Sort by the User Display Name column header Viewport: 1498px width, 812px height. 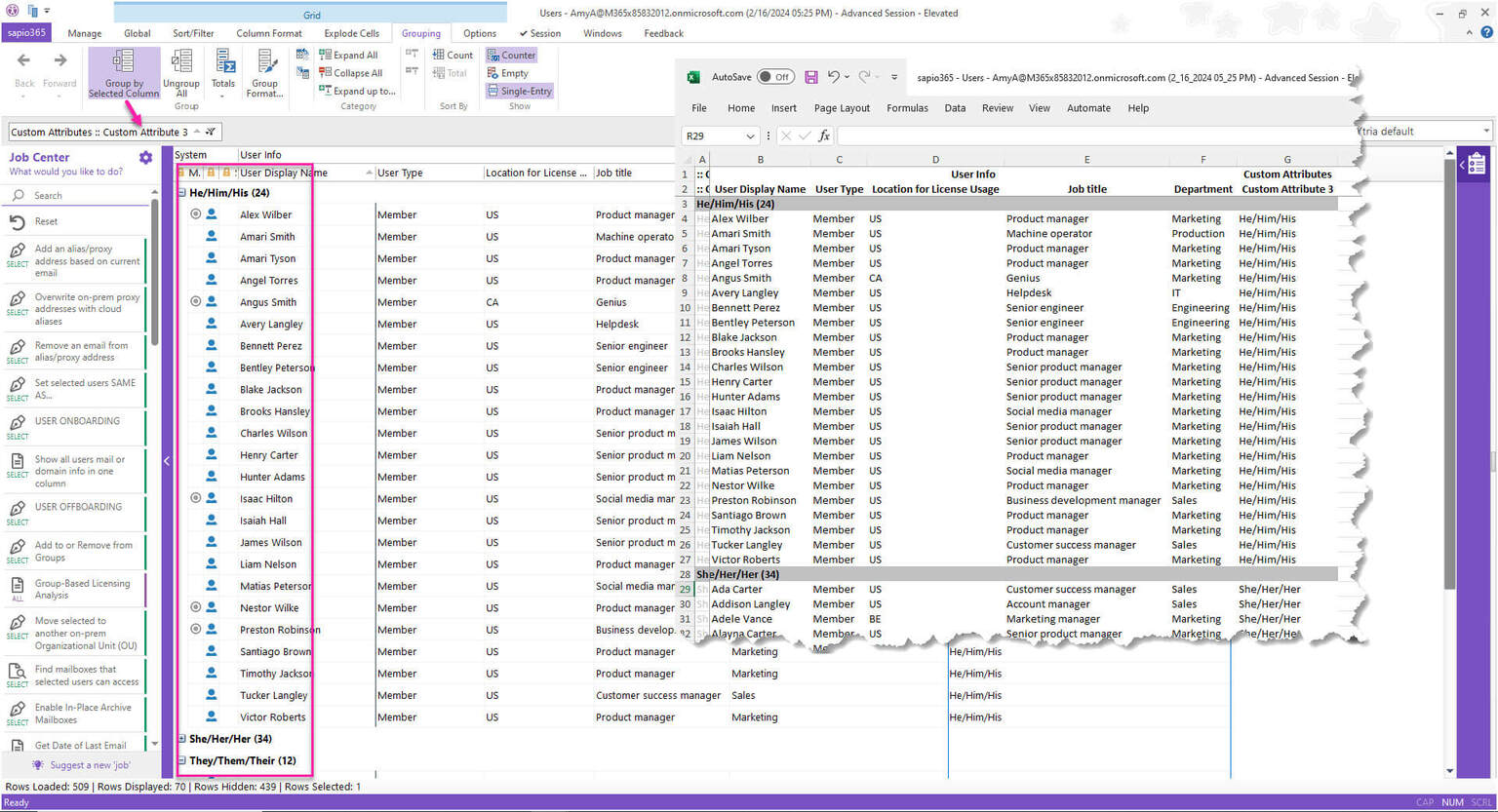[x=305, y=173]
